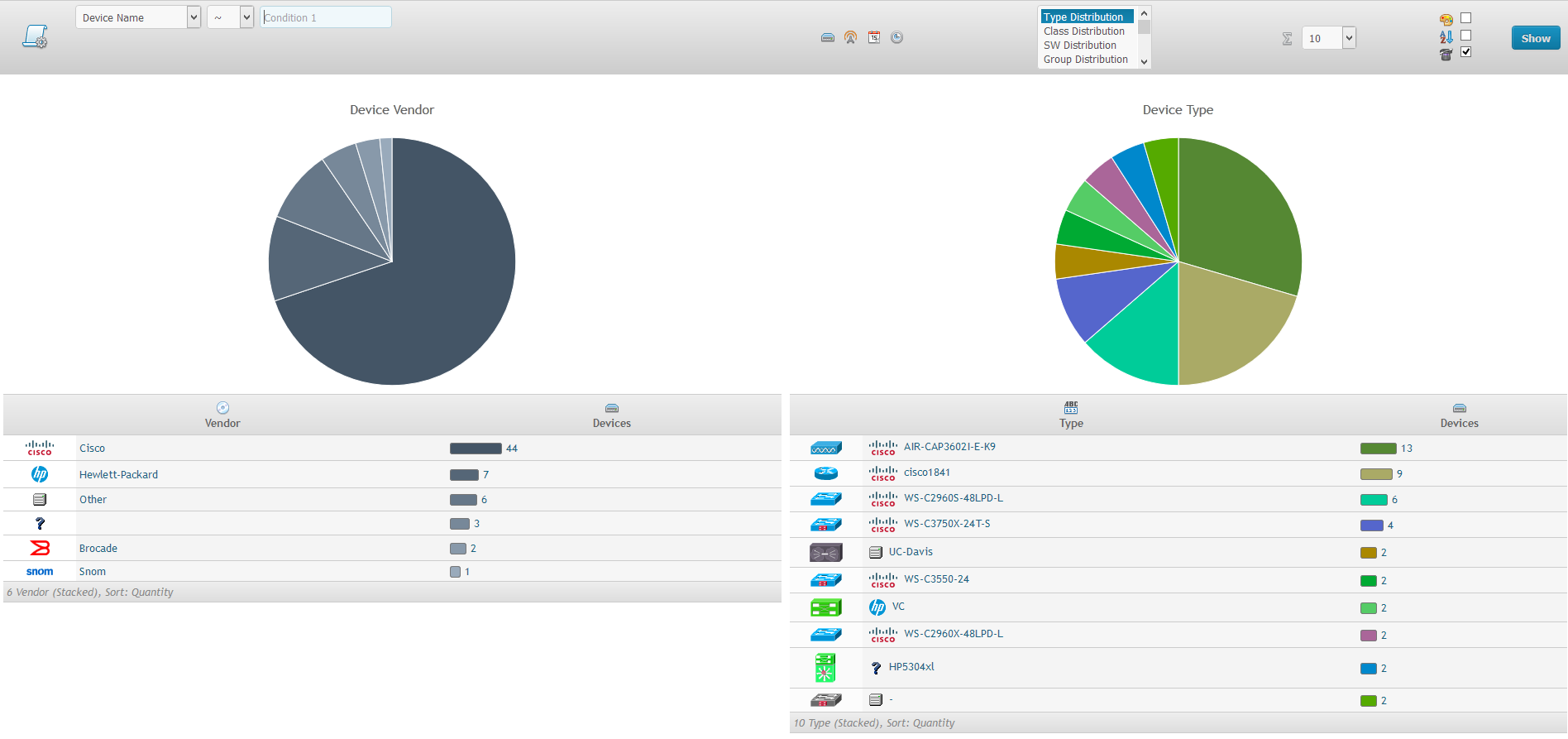Click the green chassis icon for VC
Screen dimensions: 1568x739
click(x=826, y=607)
